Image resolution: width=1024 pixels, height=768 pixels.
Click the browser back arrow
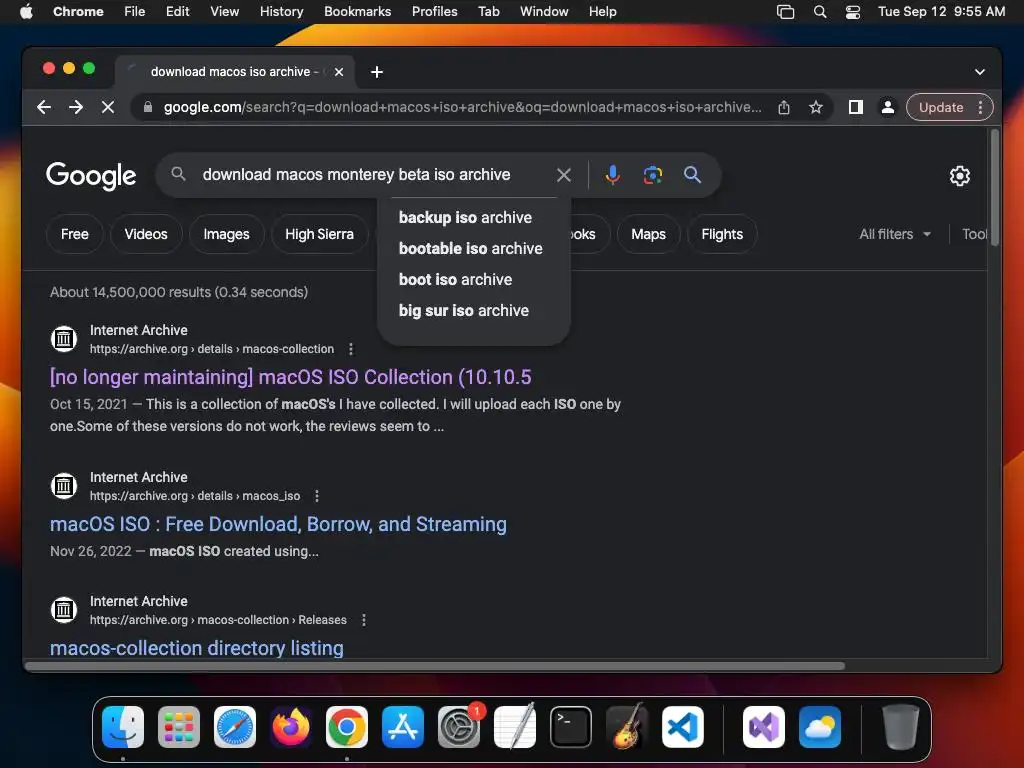44,107
